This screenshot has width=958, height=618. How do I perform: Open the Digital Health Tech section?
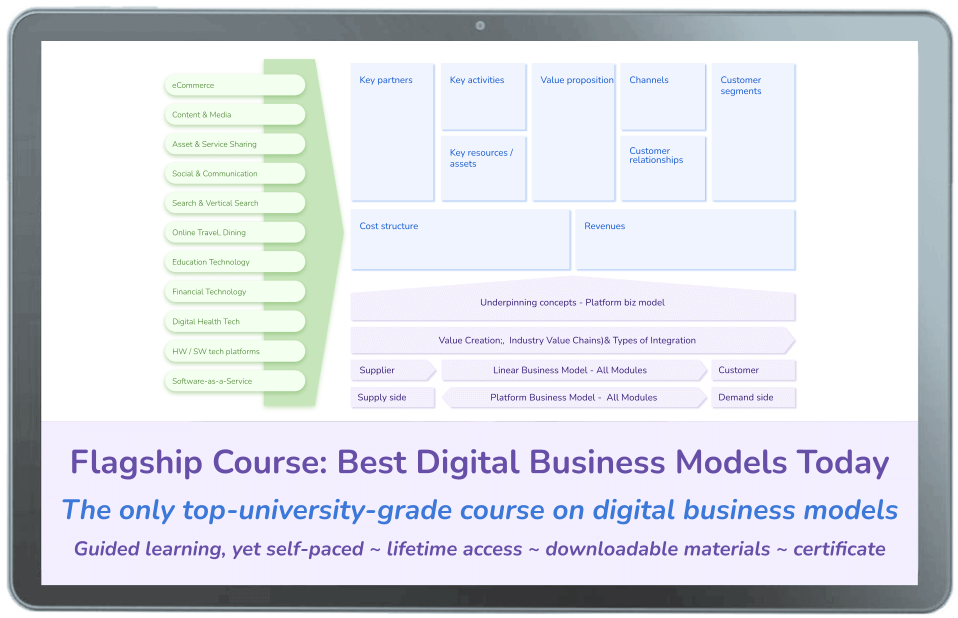[x=234, y=321]
